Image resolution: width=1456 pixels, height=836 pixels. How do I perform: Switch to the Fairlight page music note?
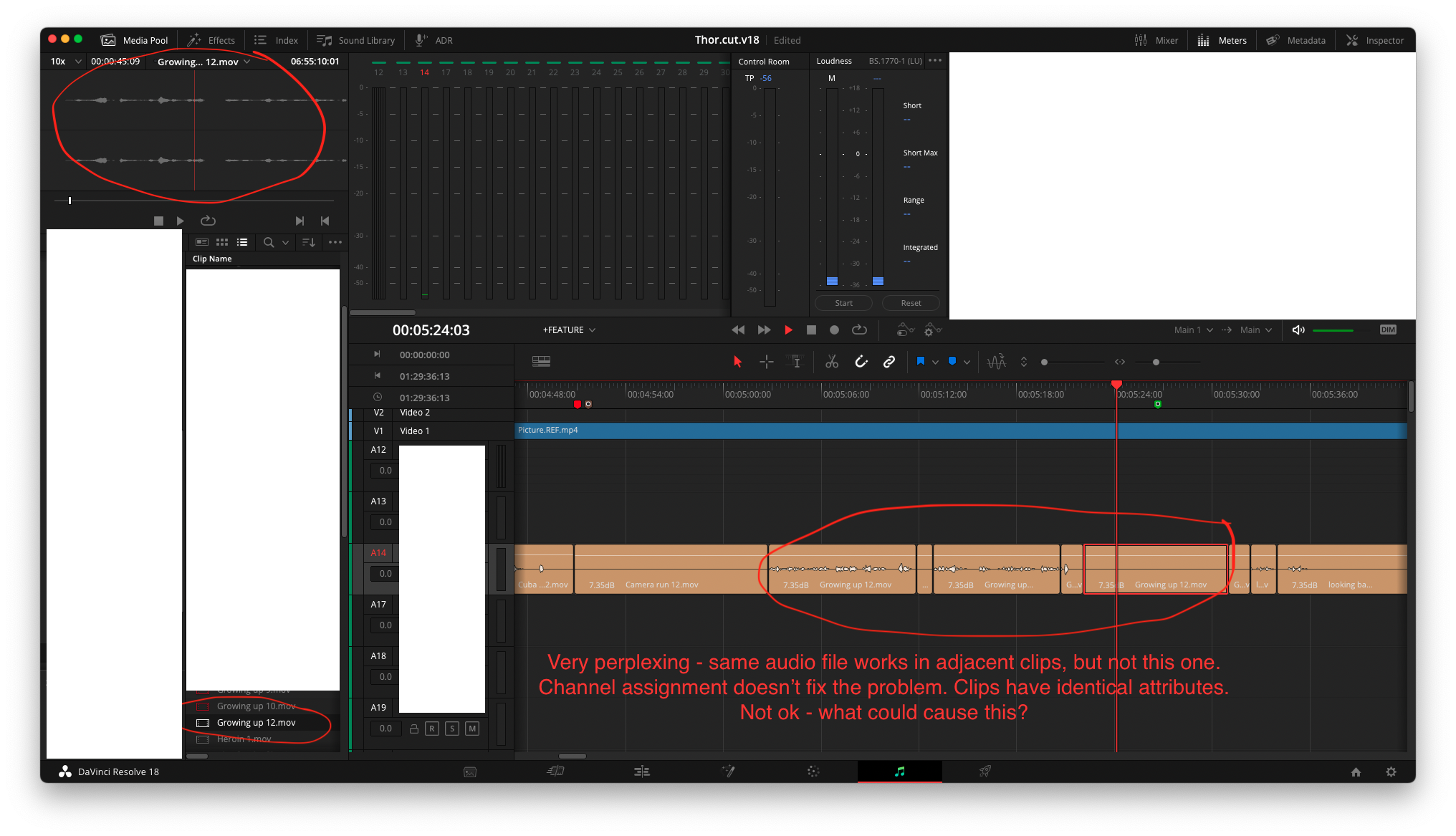click(899, 772)
